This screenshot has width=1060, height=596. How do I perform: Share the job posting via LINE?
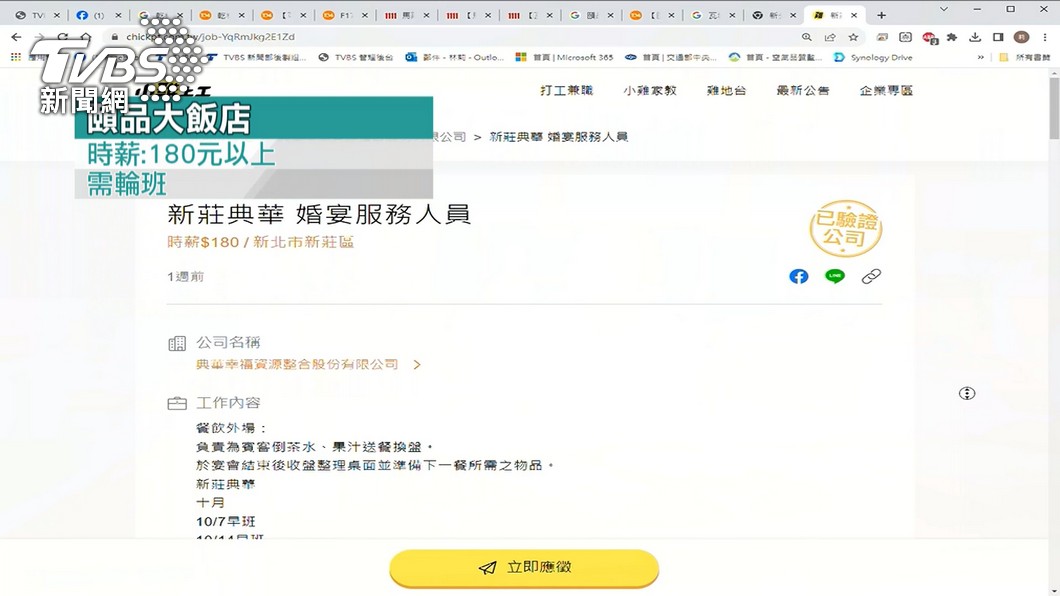[835, 276]
